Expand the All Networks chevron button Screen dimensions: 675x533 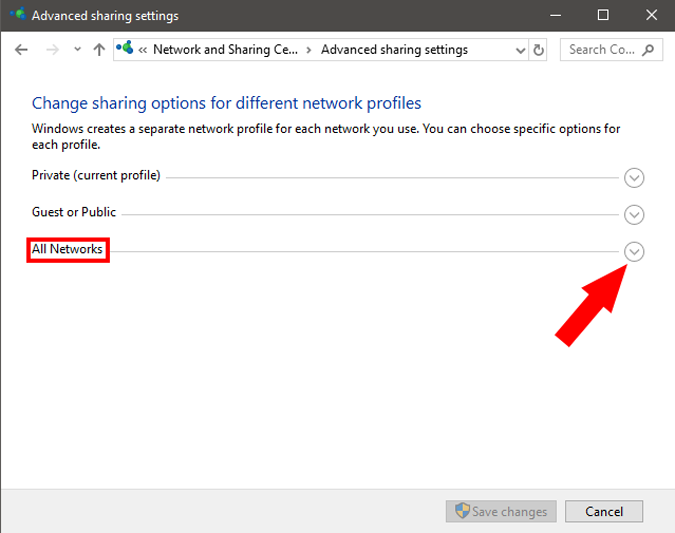634,252
